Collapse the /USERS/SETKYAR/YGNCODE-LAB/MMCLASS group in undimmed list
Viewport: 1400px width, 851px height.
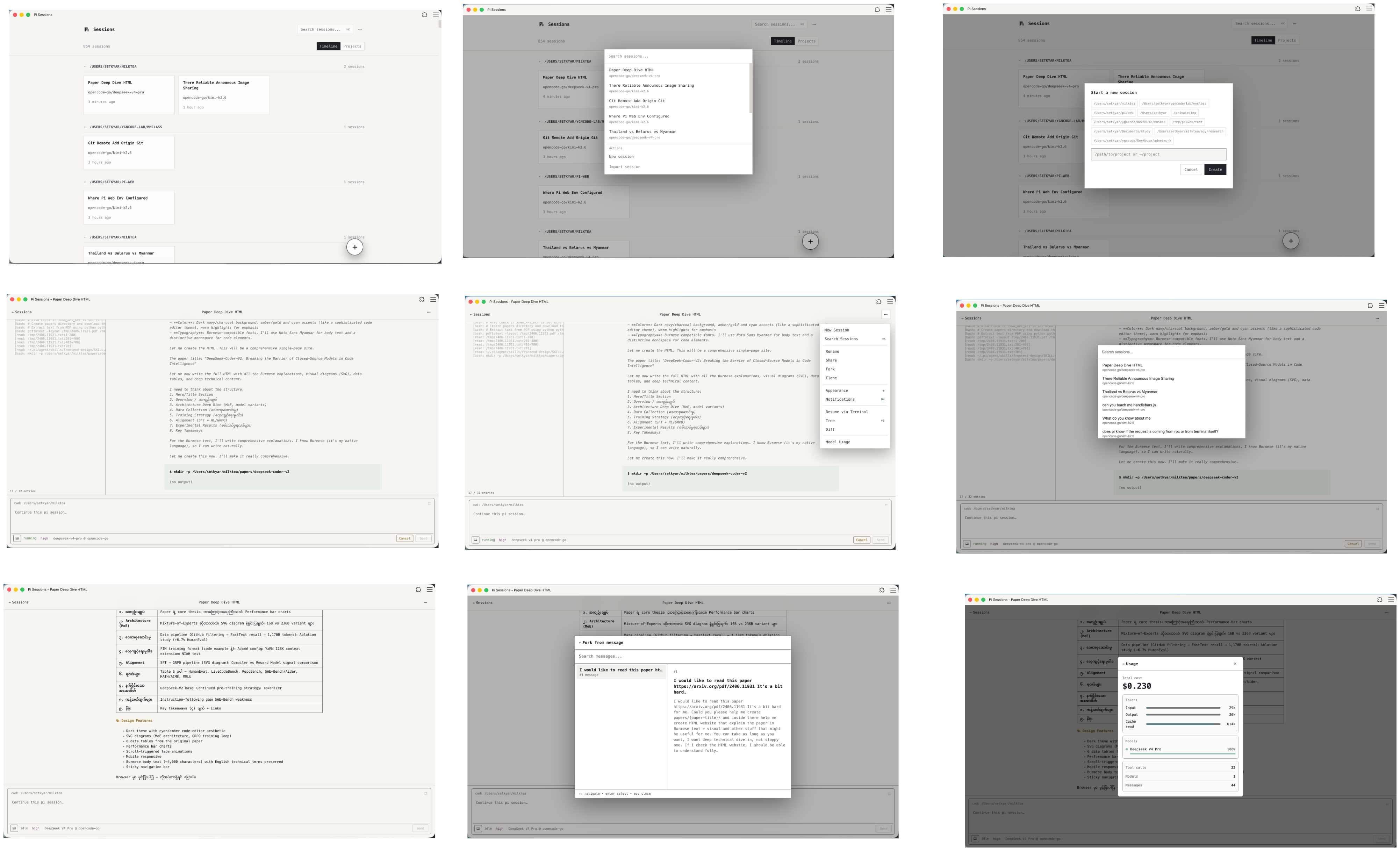tap(85, 127)
